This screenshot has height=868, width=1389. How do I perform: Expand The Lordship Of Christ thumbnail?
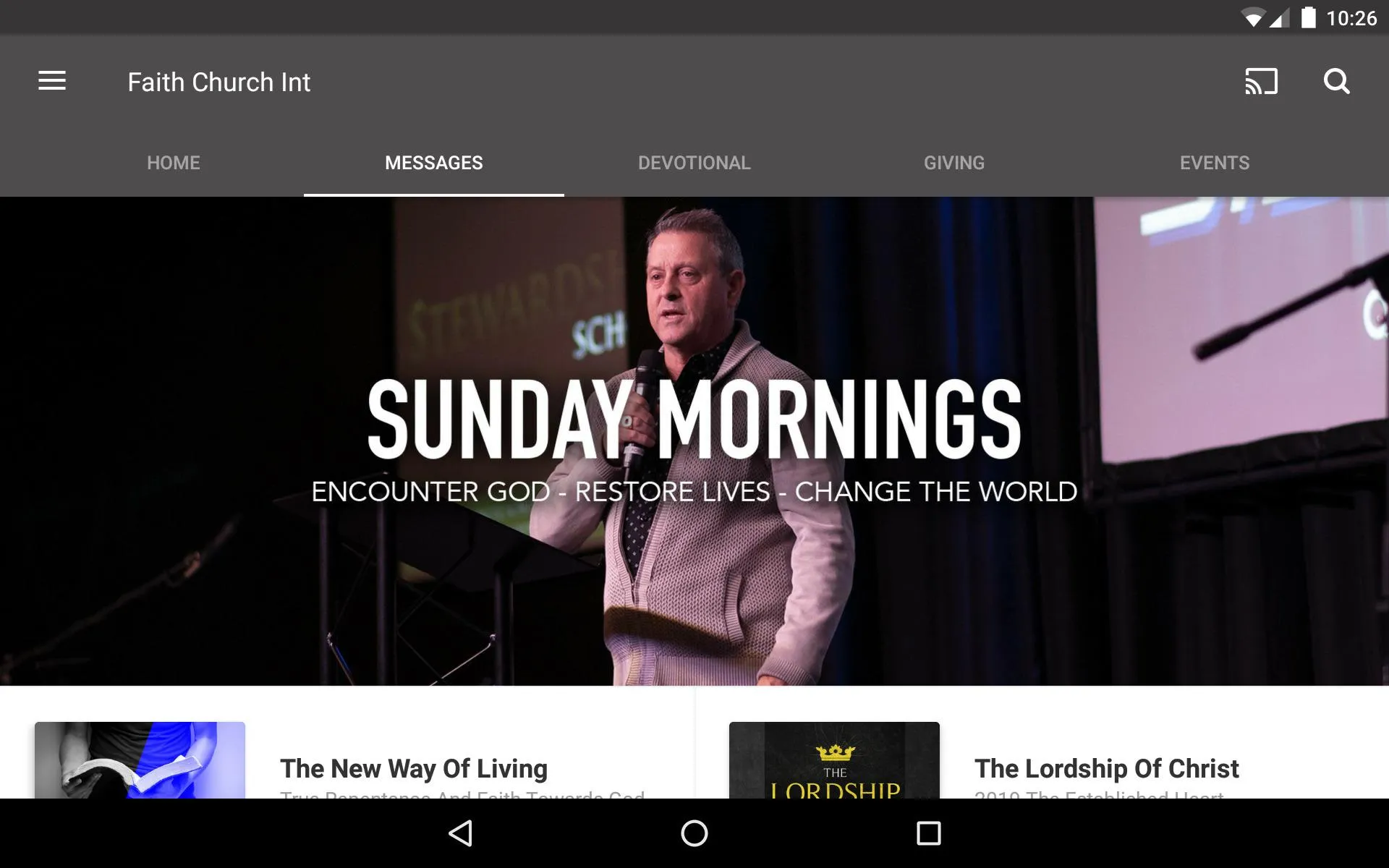(x=833, y=760)
